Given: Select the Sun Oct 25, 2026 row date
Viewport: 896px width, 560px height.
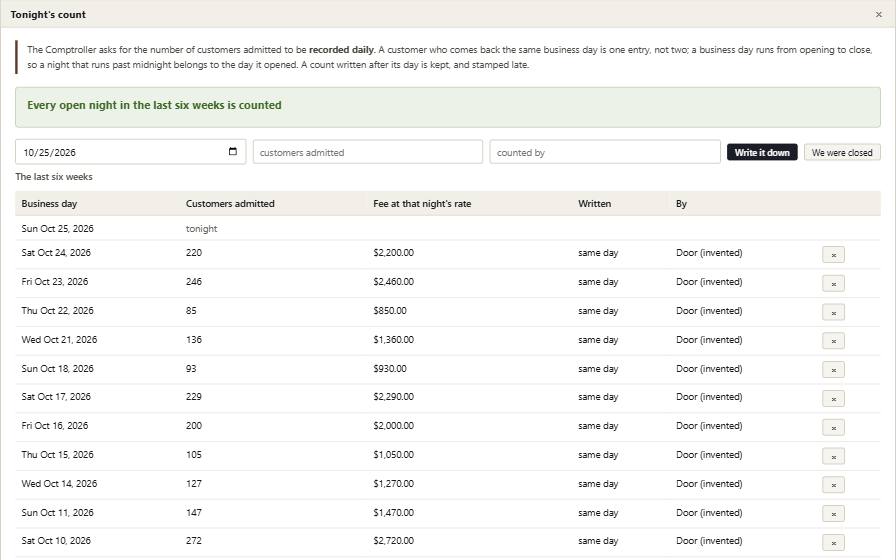Looking at the screenshot, I should tap(57, 229).
